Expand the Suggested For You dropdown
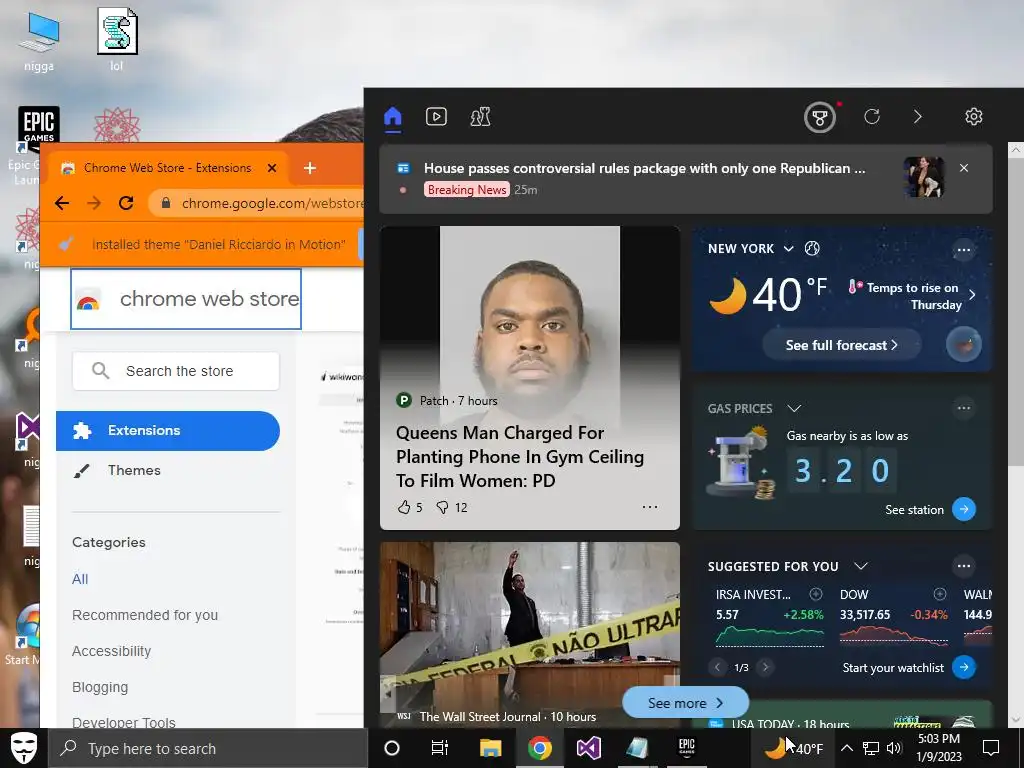The height and width of the screenshot is (768, 1024). pos(861,566)
